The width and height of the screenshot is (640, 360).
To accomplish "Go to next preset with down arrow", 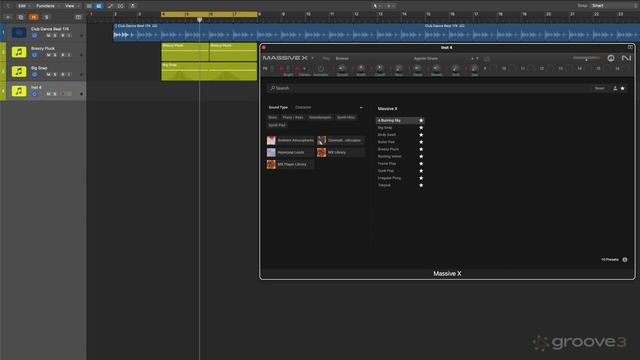I will click(477, 58).
